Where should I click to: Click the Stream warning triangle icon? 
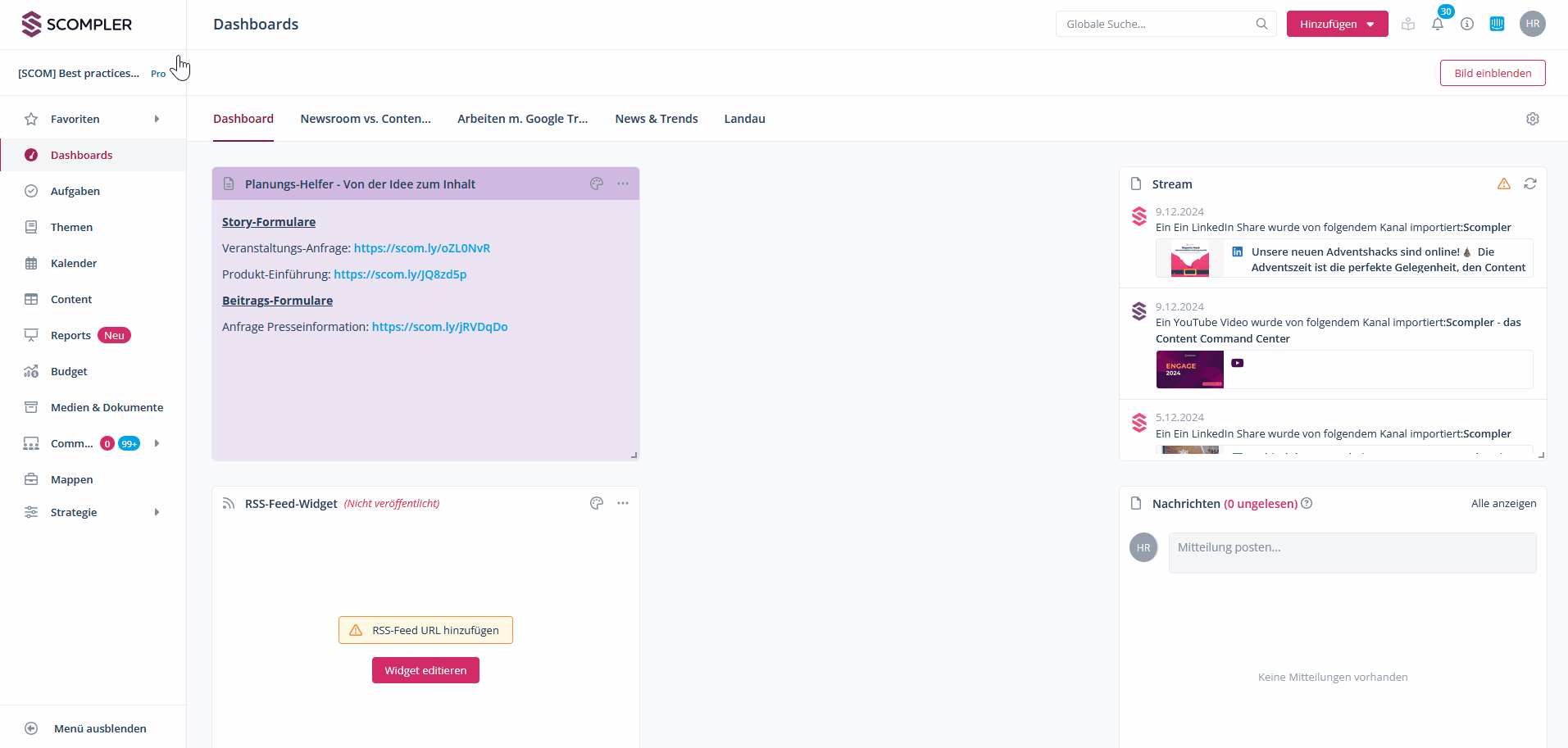(x=1503, y=184)
